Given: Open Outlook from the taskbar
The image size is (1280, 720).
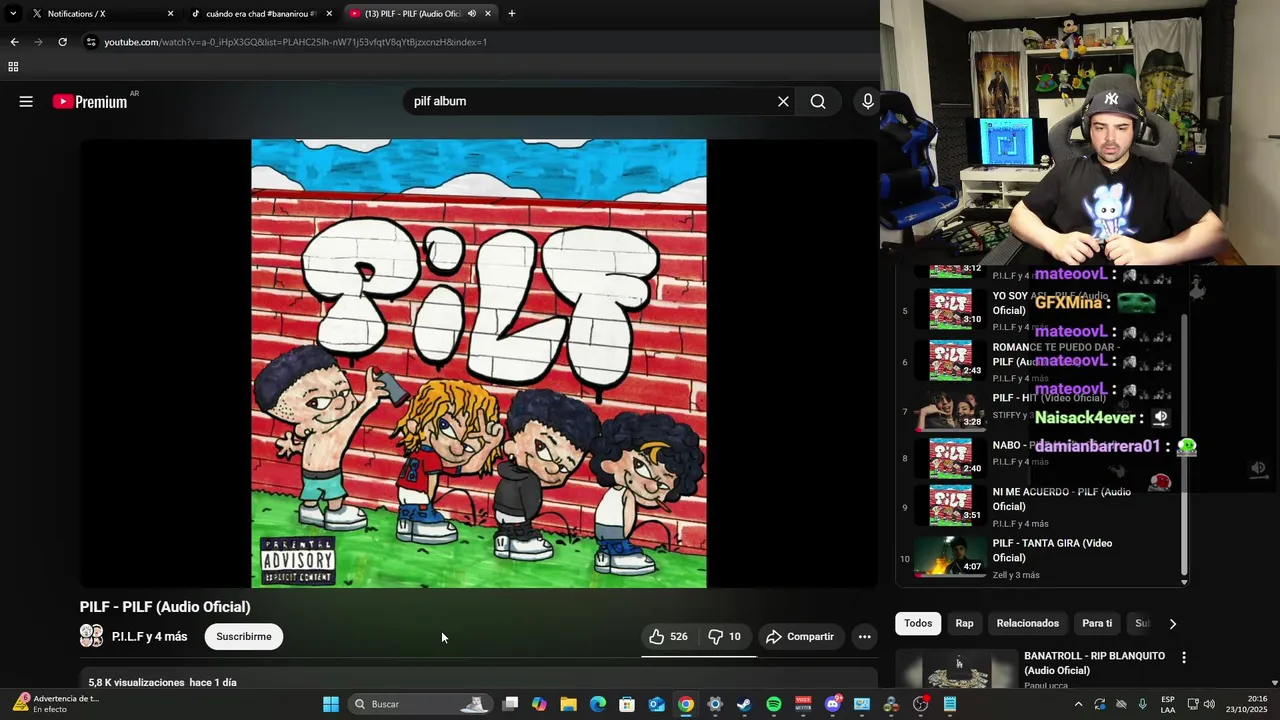Looking at the screenshot, I should (656, 704).
